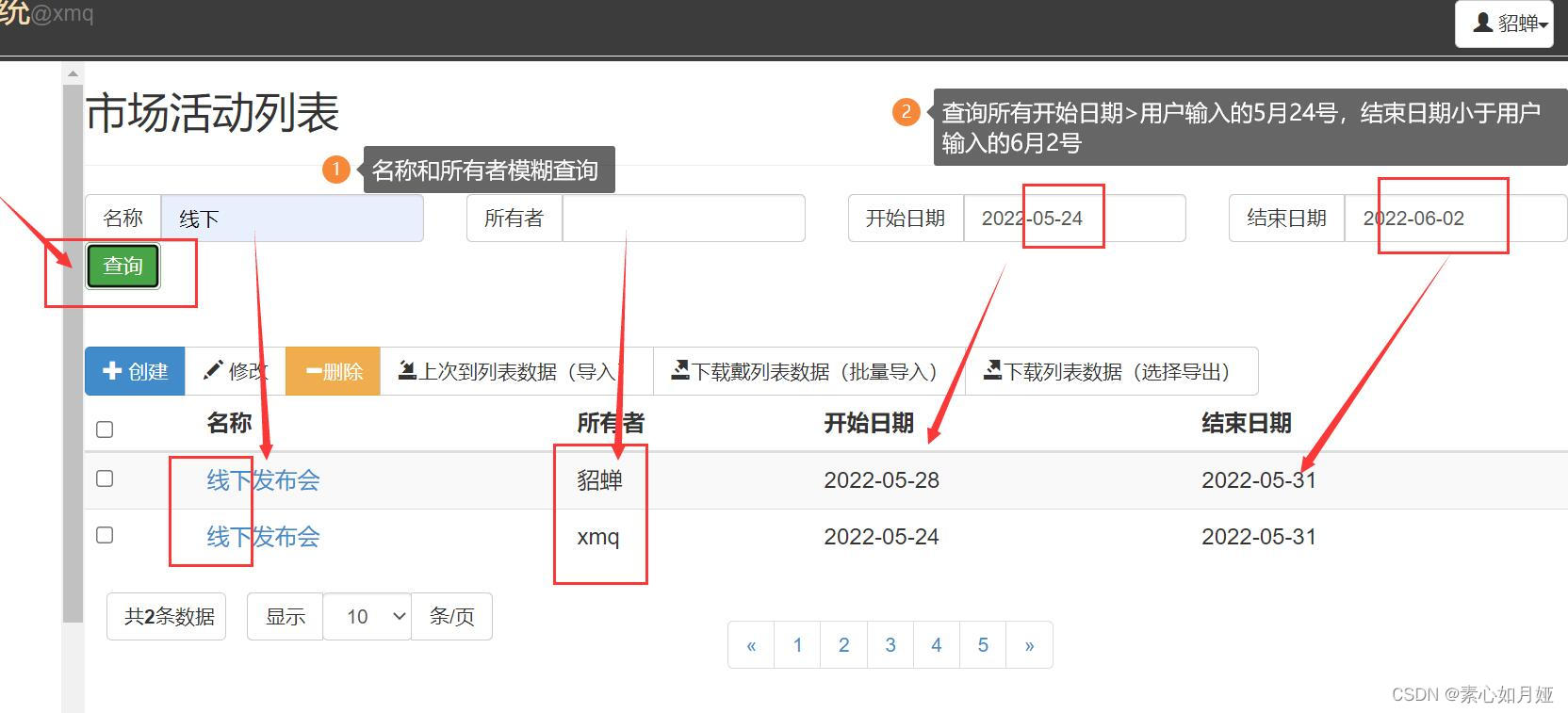Viewport: 1568px width, 713px height.
Task: Click the scrollbar up arrow
Action: click(x=73, y=73)
